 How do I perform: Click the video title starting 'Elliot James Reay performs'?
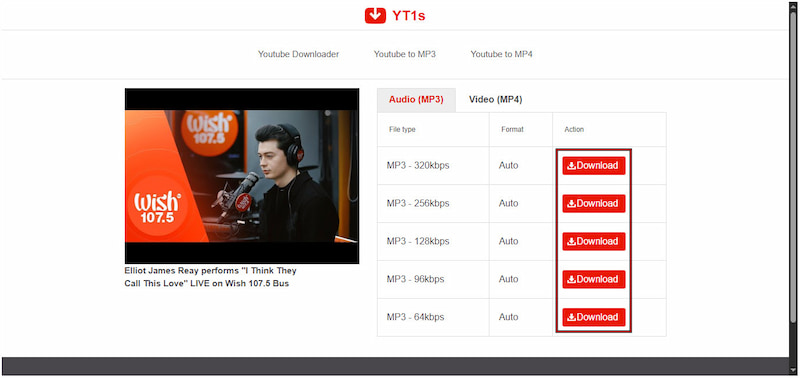click(x=210, y=277)
